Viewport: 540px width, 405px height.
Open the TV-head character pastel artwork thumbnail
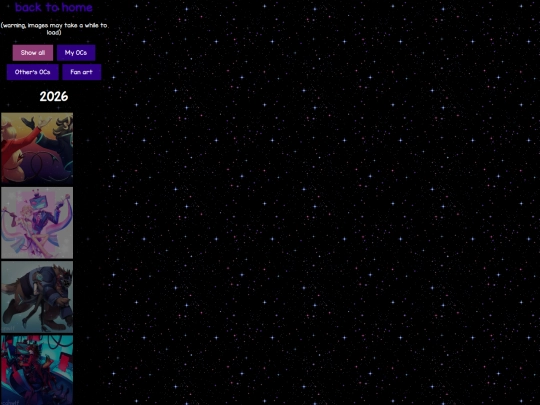pyautogui.click(x=37, y=223)
